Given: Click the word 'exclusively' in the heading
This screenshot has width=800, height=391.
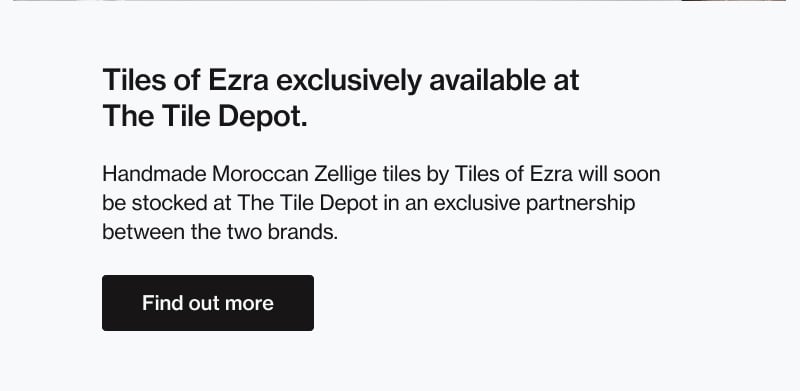Looking at the screenshot, I should [348, 81].
